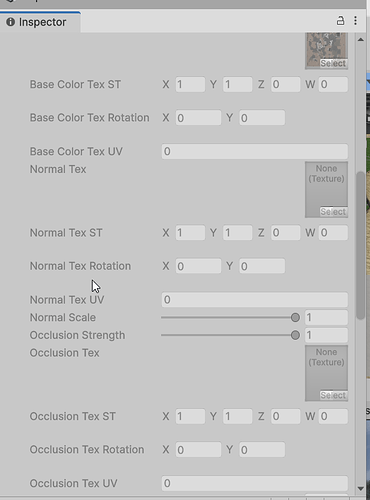This screenshot has height=500, width=370.
Task: Click the Occlusion Tex UV field
Action: (x=255, y=483)
